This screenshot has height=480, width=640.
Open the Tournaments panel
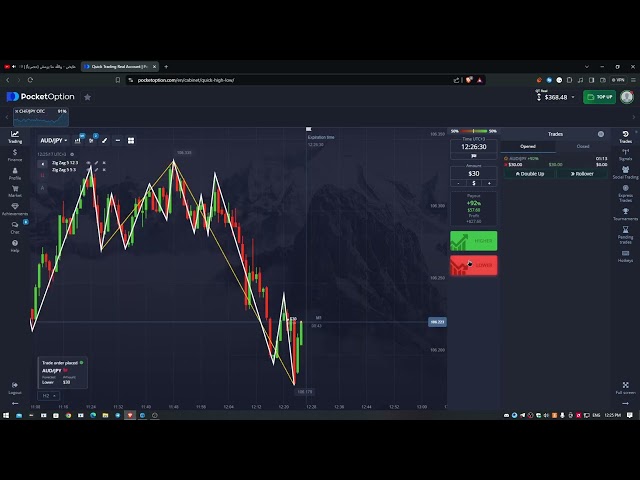625,214
